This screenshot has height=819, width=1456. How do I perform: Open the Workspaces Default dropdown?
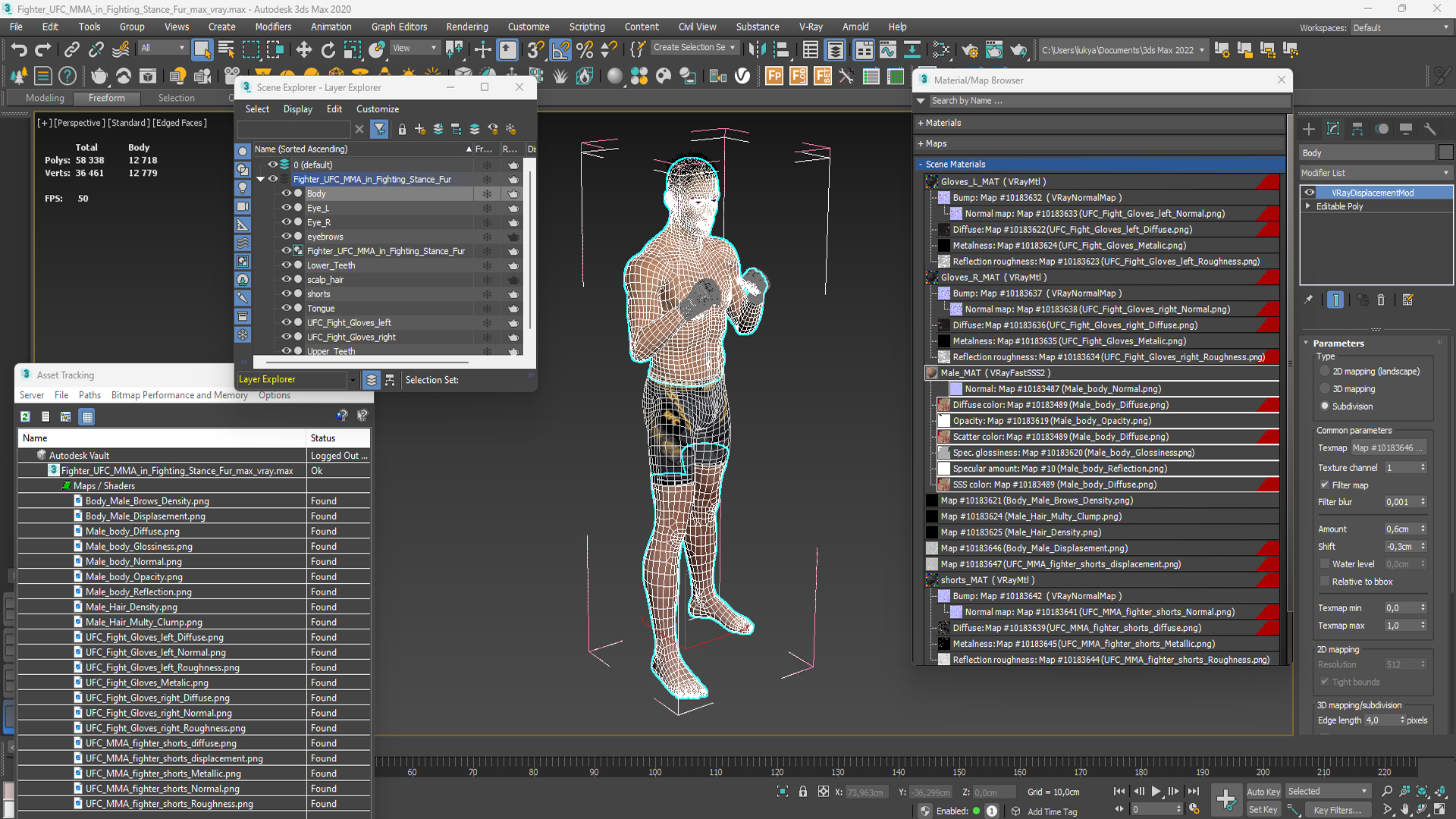1401,27
